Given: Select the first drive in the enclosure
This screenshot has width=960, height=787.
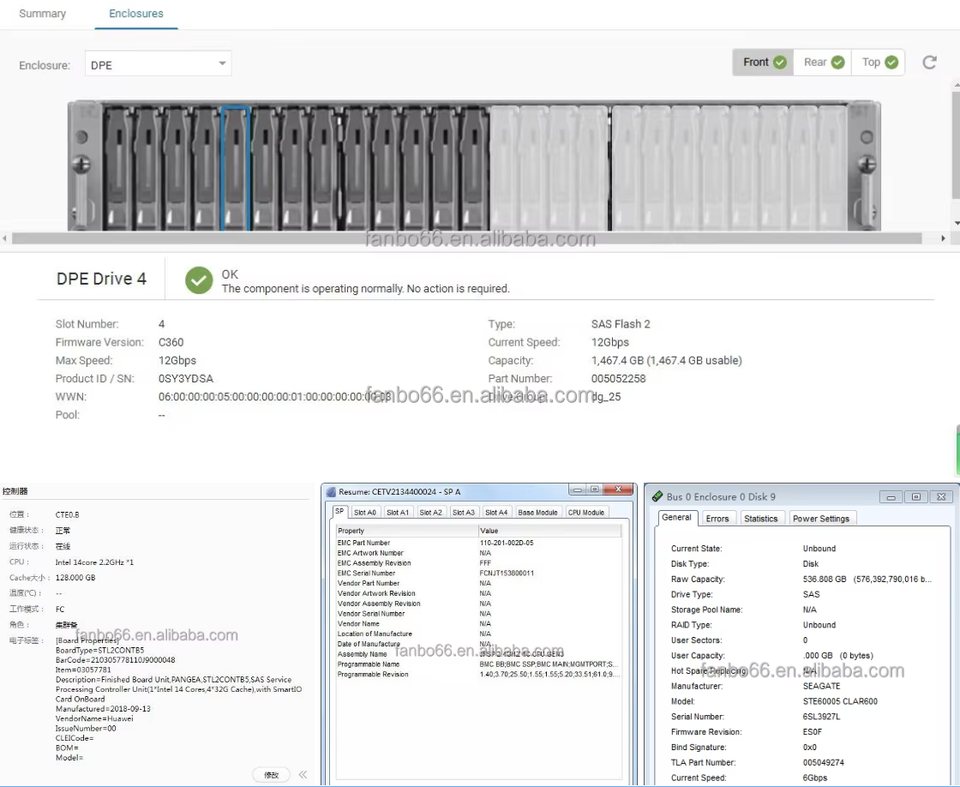Looking at the screenshot, I should [116, 168].
